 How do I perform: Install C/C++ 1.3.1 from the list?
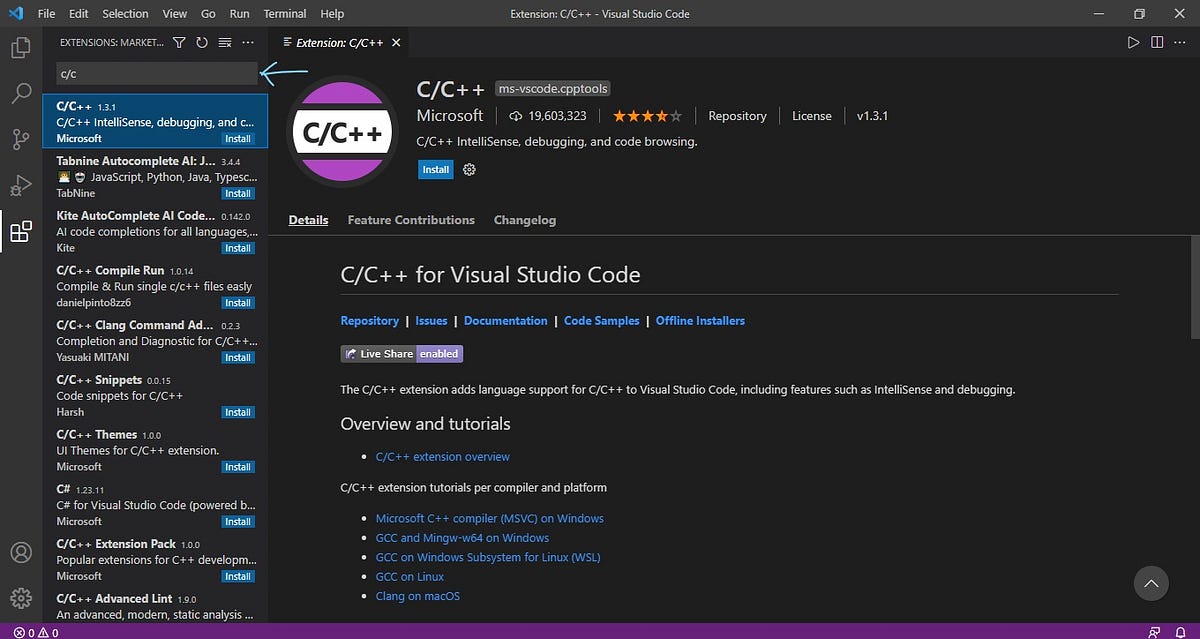(238, 139)
